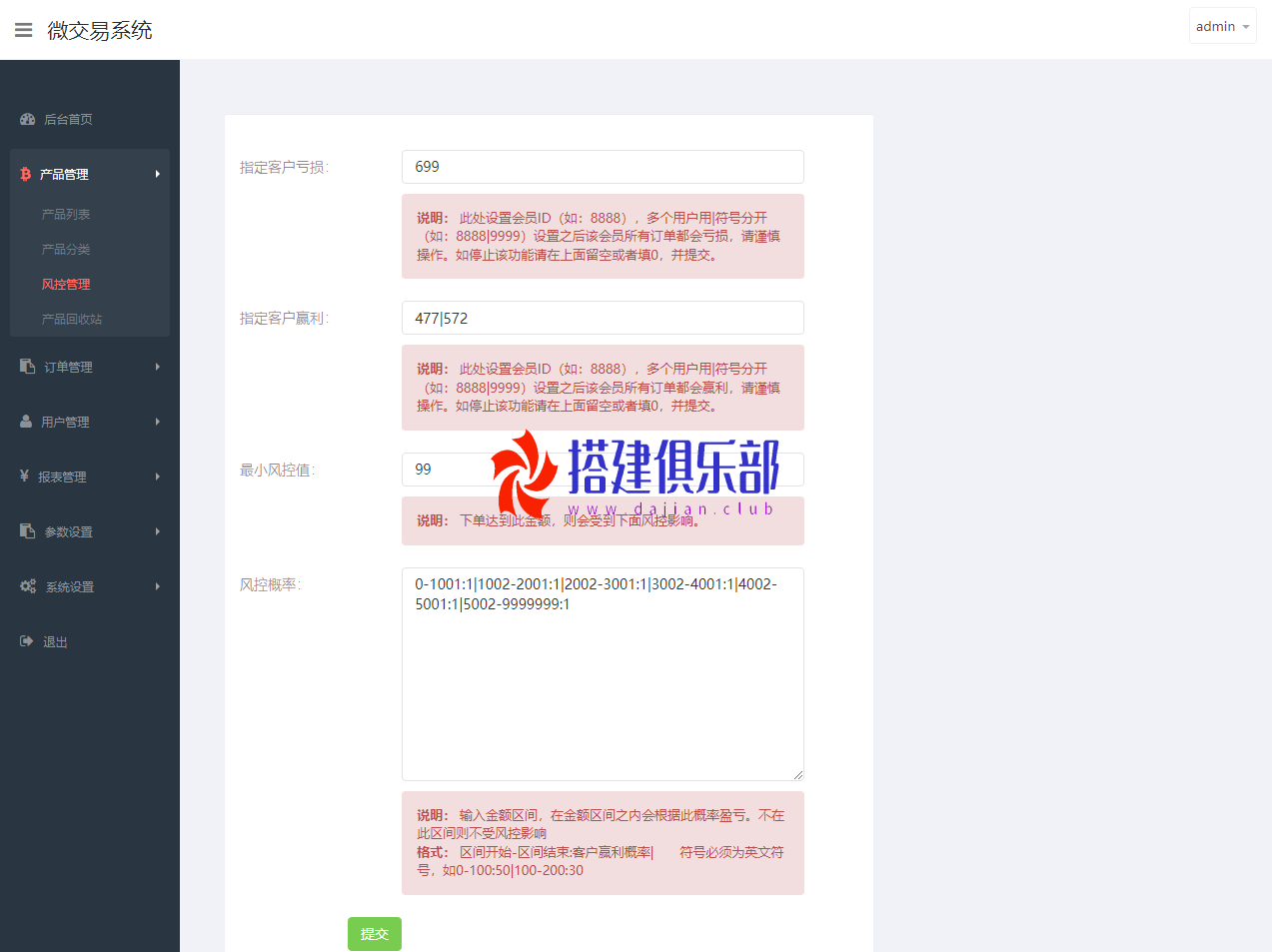The width and height of the screenshot is (1272, 952).
Task: Open 订单管理 menu label
Action: point(68,367)
